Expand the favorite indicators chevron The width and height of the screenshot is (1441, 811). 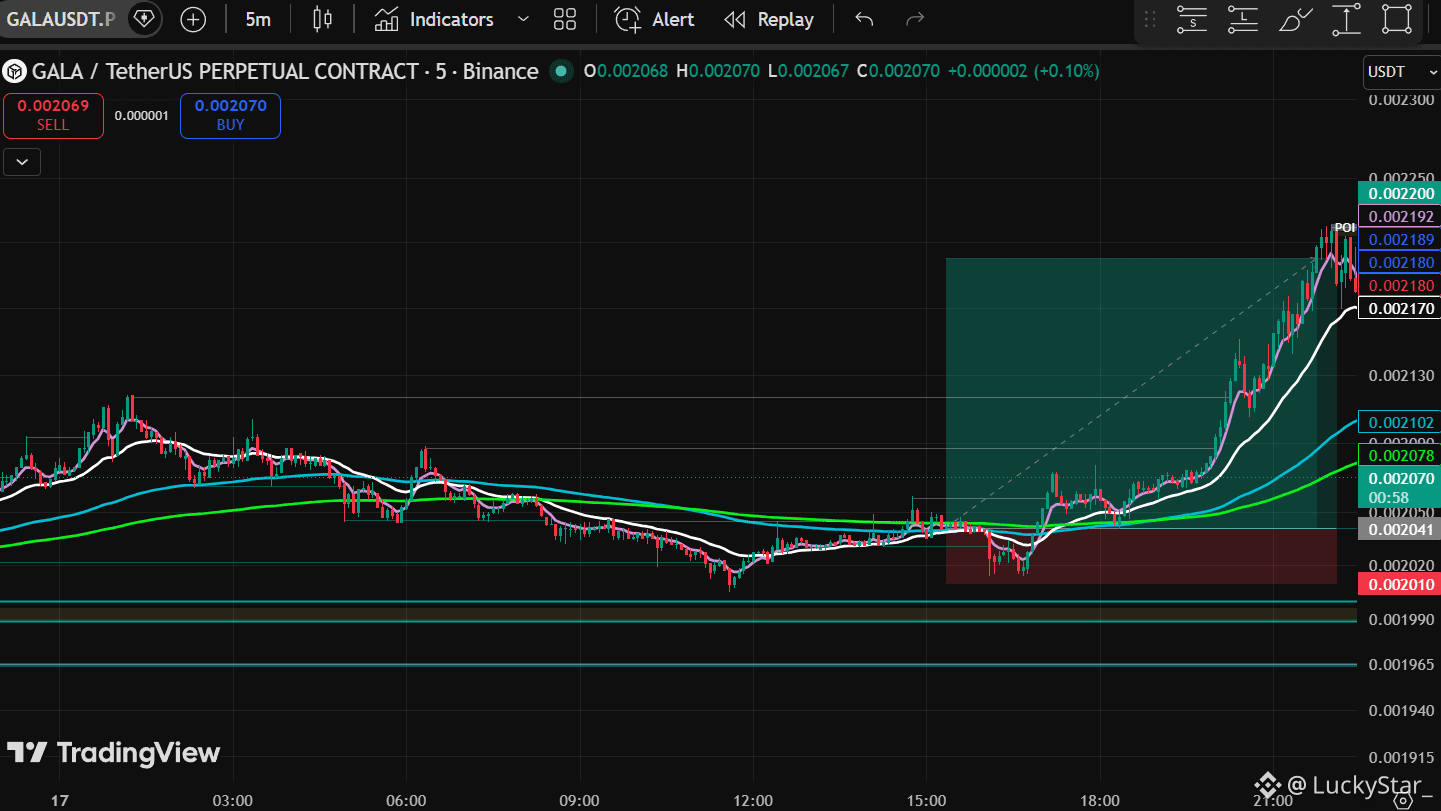tap(523, 19)
